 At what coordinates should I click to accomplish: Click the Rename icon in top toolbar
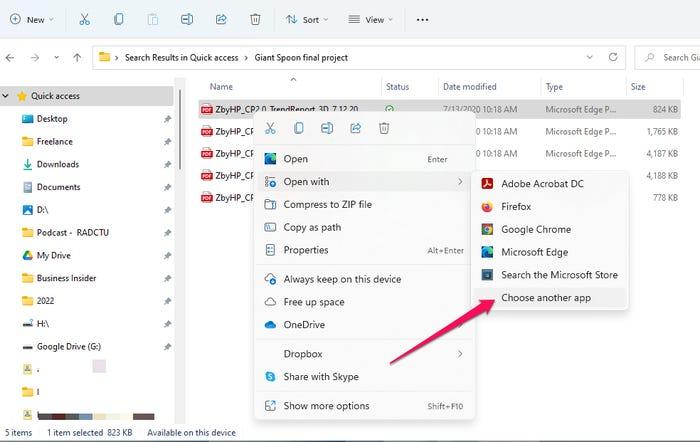tap(187, 19)
